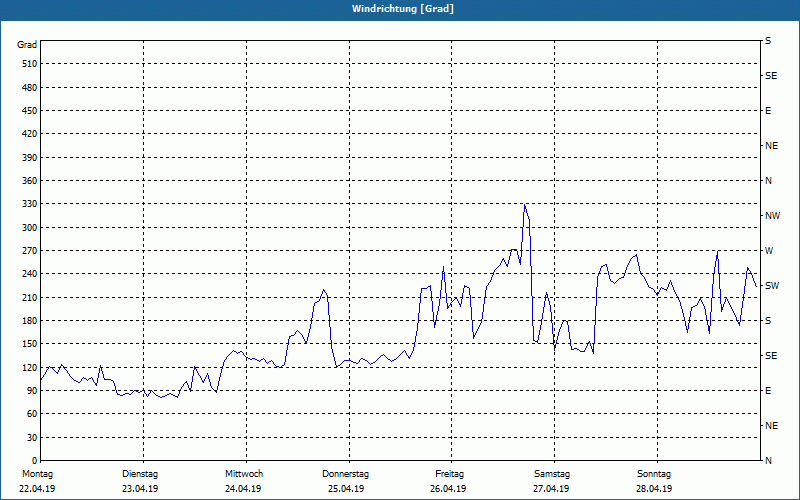The height and width of the screenshot is (500, 800).
Task: Click the 210 y-axis value
Action: [30, 297]
